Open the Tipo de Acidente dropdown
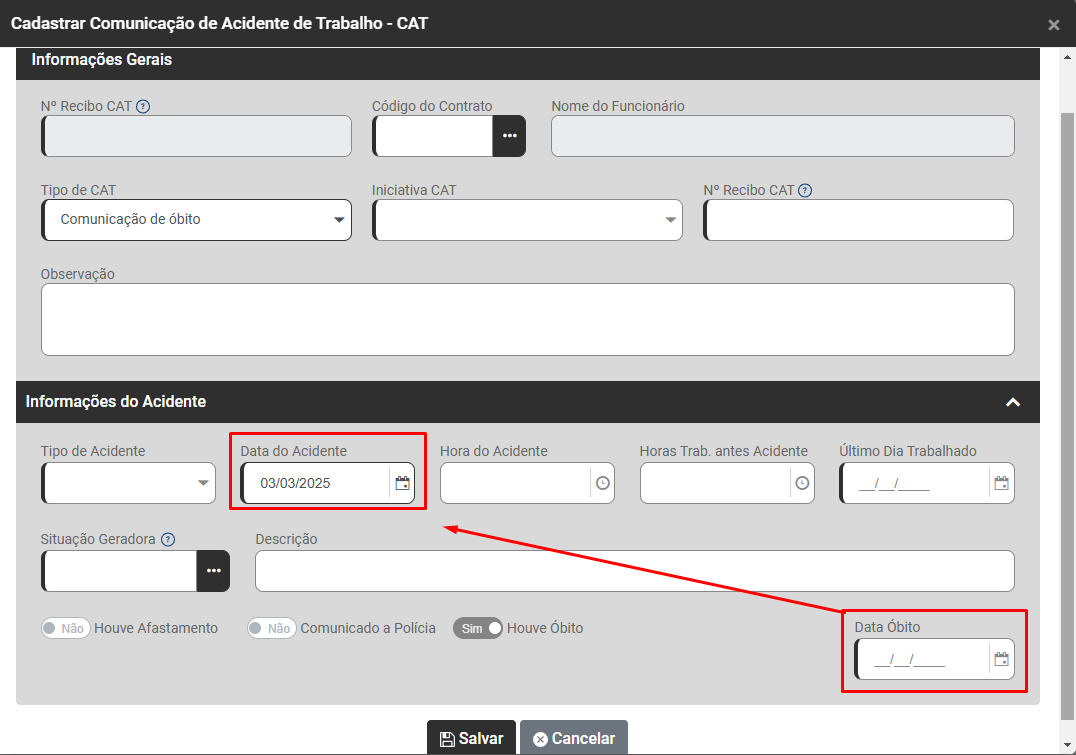 pos(128,483)
